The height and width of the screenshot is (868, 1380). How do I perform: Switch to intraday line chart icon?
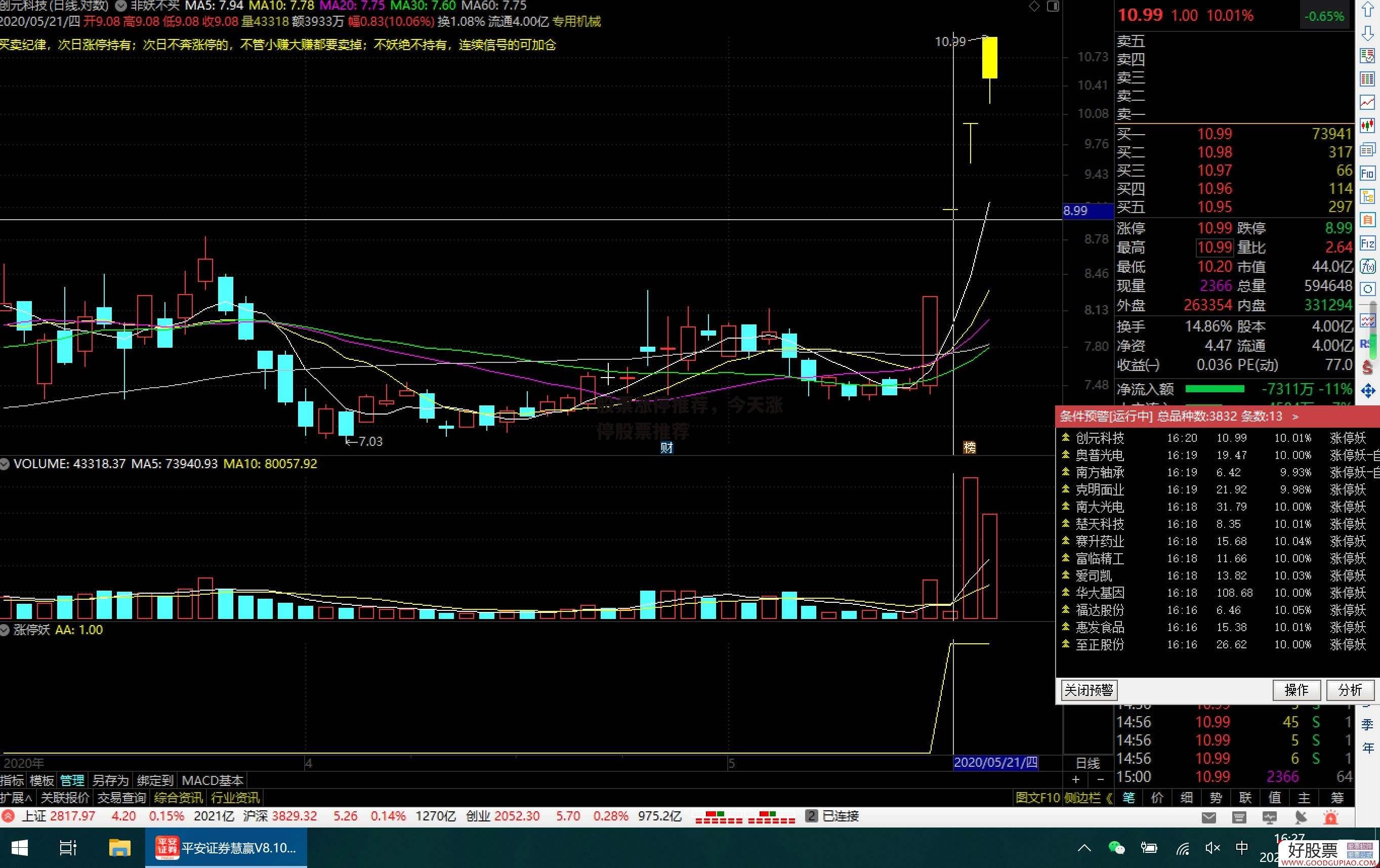click(x=1367, y=103)
